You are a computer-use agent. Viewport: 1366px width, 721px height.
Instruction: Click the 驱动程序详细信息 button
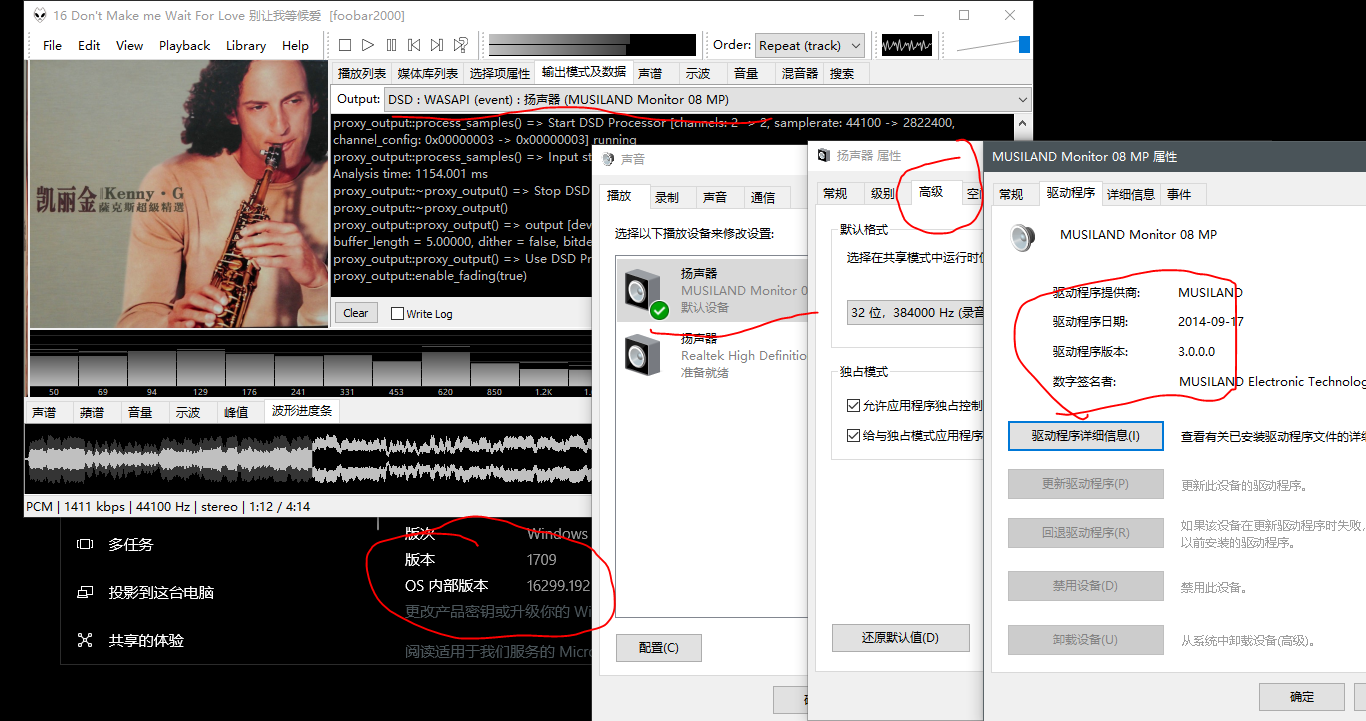pyautogui.click(x=1085, y=436)
